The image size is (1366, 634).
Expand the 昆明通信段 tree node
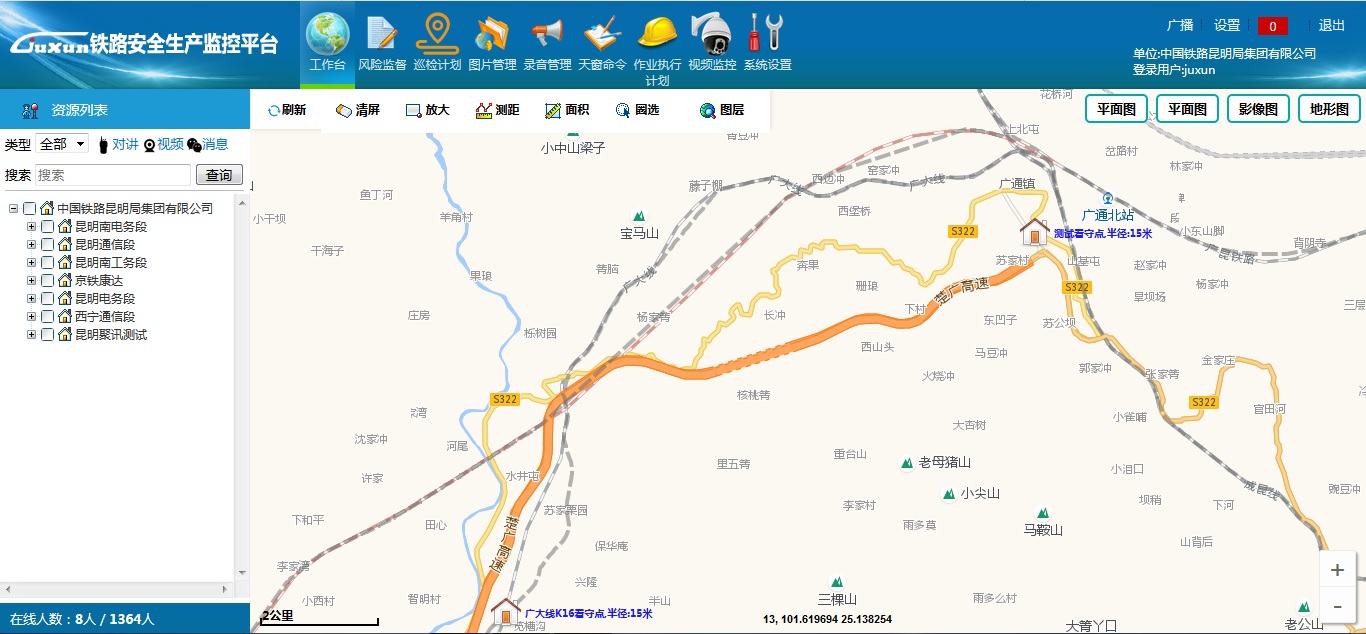[x=31, y=245]
